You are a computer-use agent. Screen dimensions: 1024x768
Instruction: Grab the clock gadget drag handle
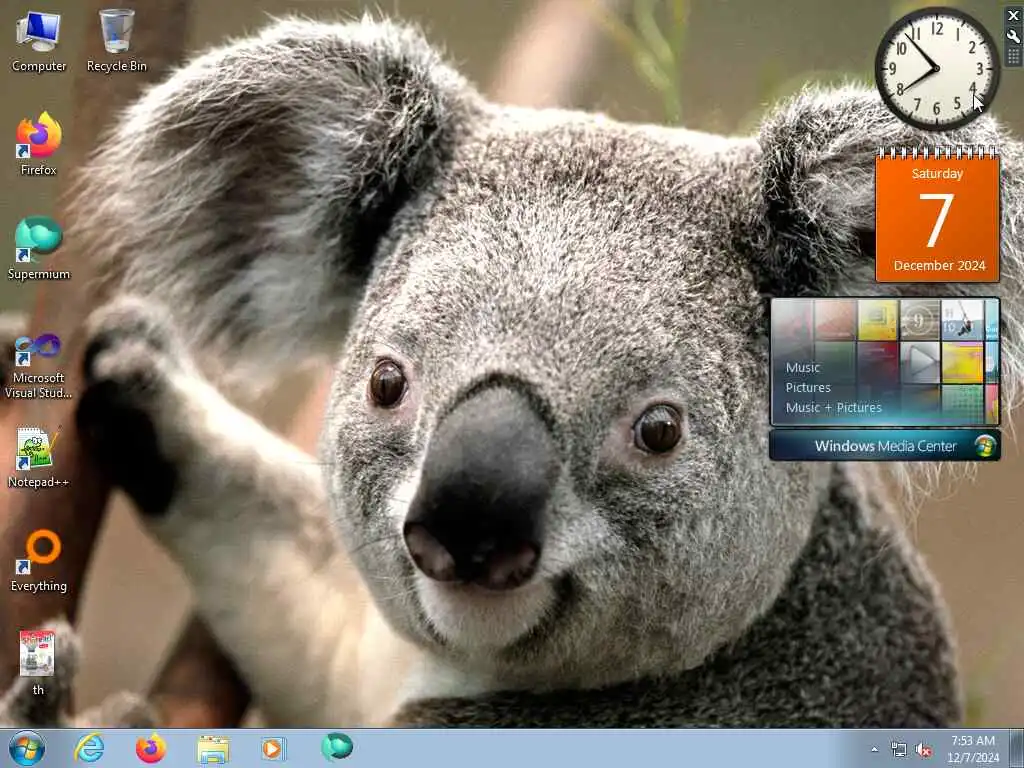[1014, 57]
